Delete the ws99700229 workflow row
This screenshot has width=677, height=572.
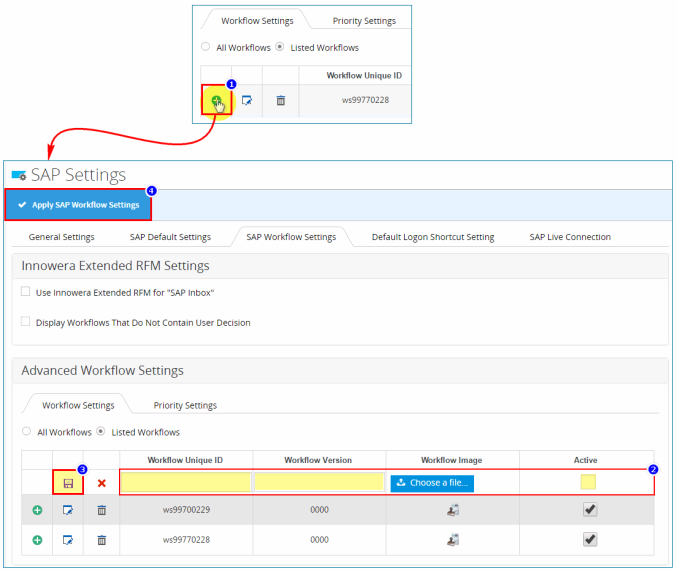pyautogui.click(x=101, y=510)
